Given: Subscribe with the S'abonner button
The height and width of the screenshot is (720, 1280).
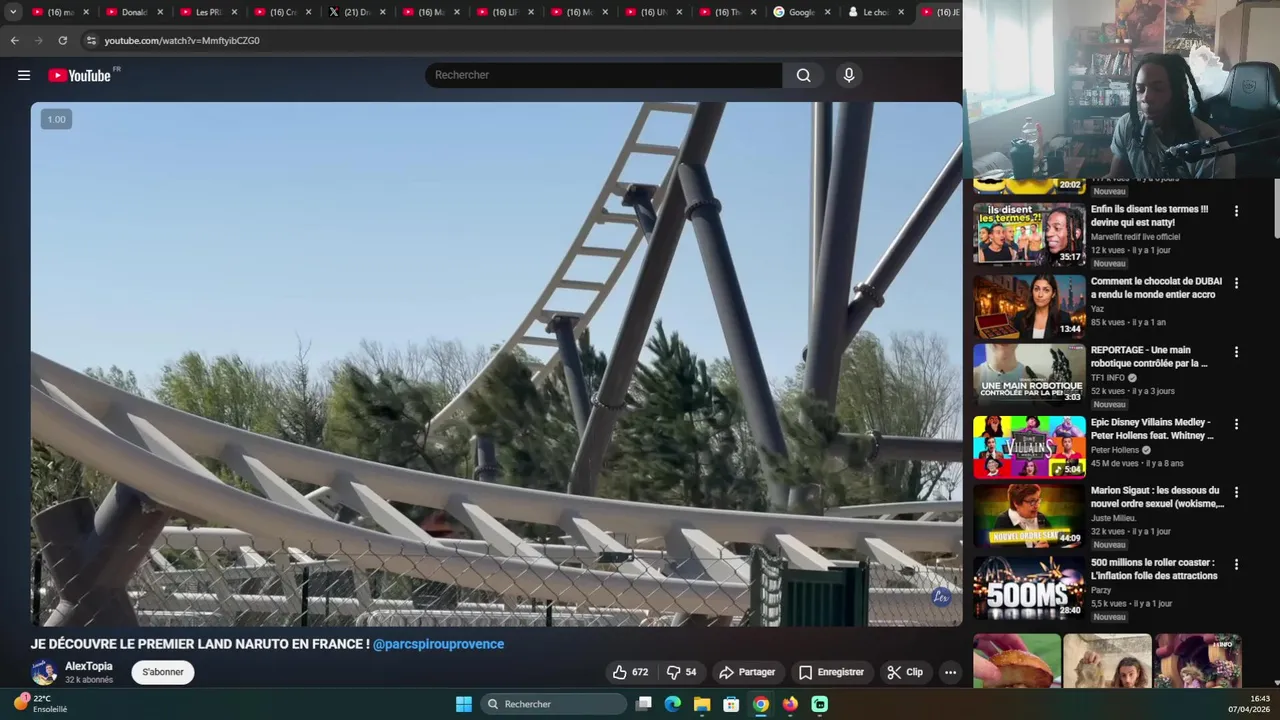Looking at the screenshot, I should tap(162, 672).
